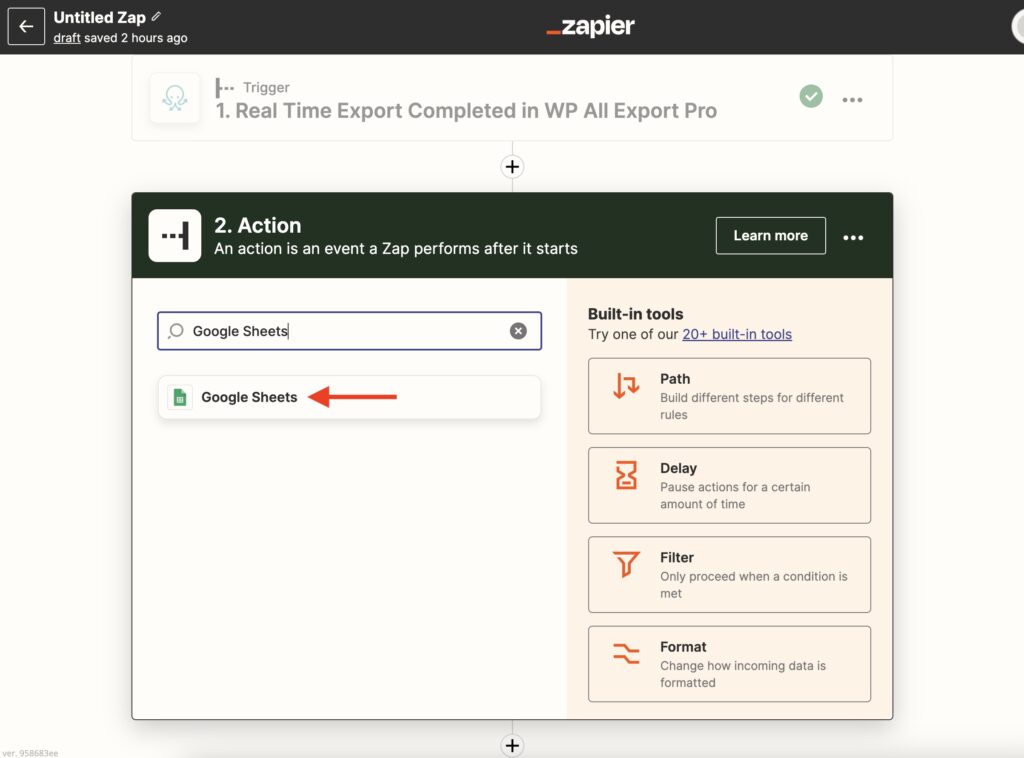1024x758 pixels.
Task: Click the plus between trigger and action
Action: coord(512,166)
